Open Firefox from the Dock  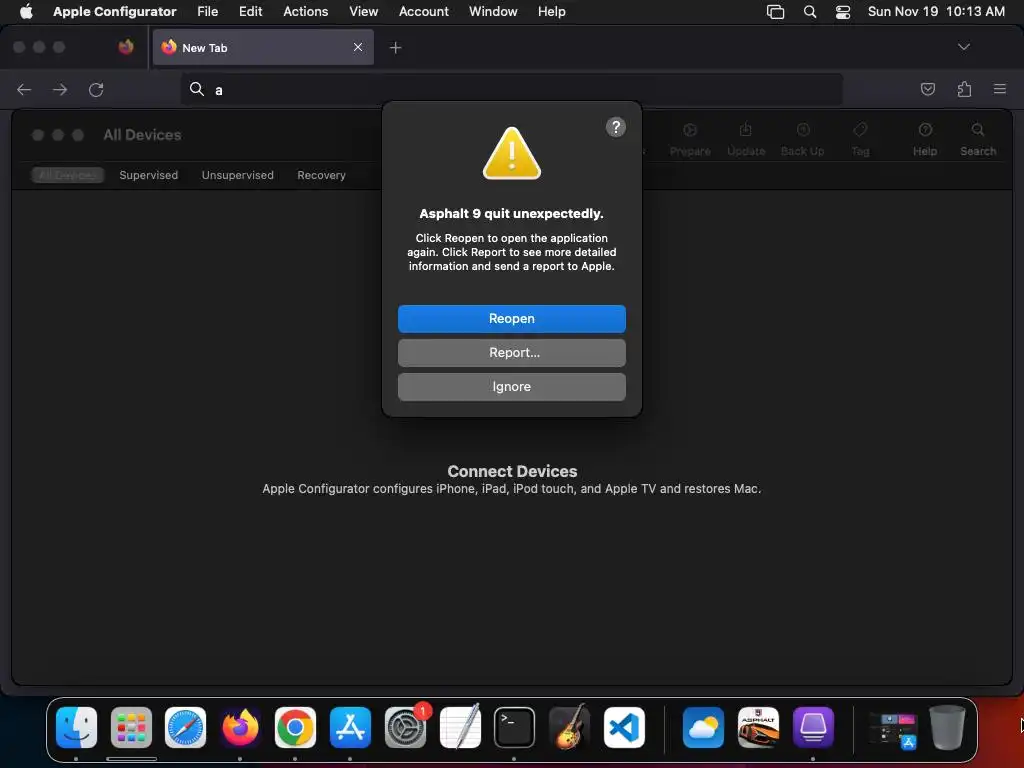pos(240,728)
